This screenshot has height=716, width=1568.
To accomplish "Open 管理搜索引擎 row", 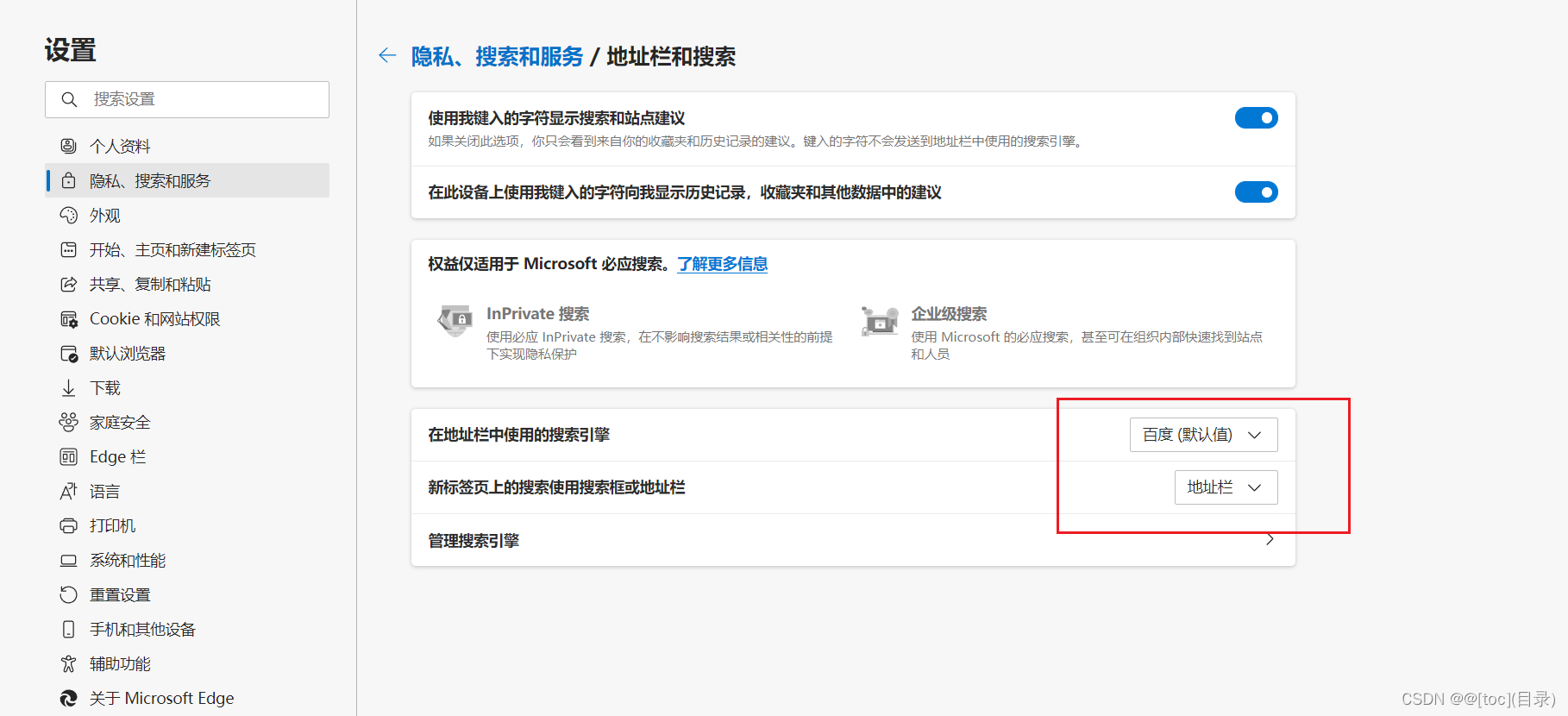I will (853, 540).
